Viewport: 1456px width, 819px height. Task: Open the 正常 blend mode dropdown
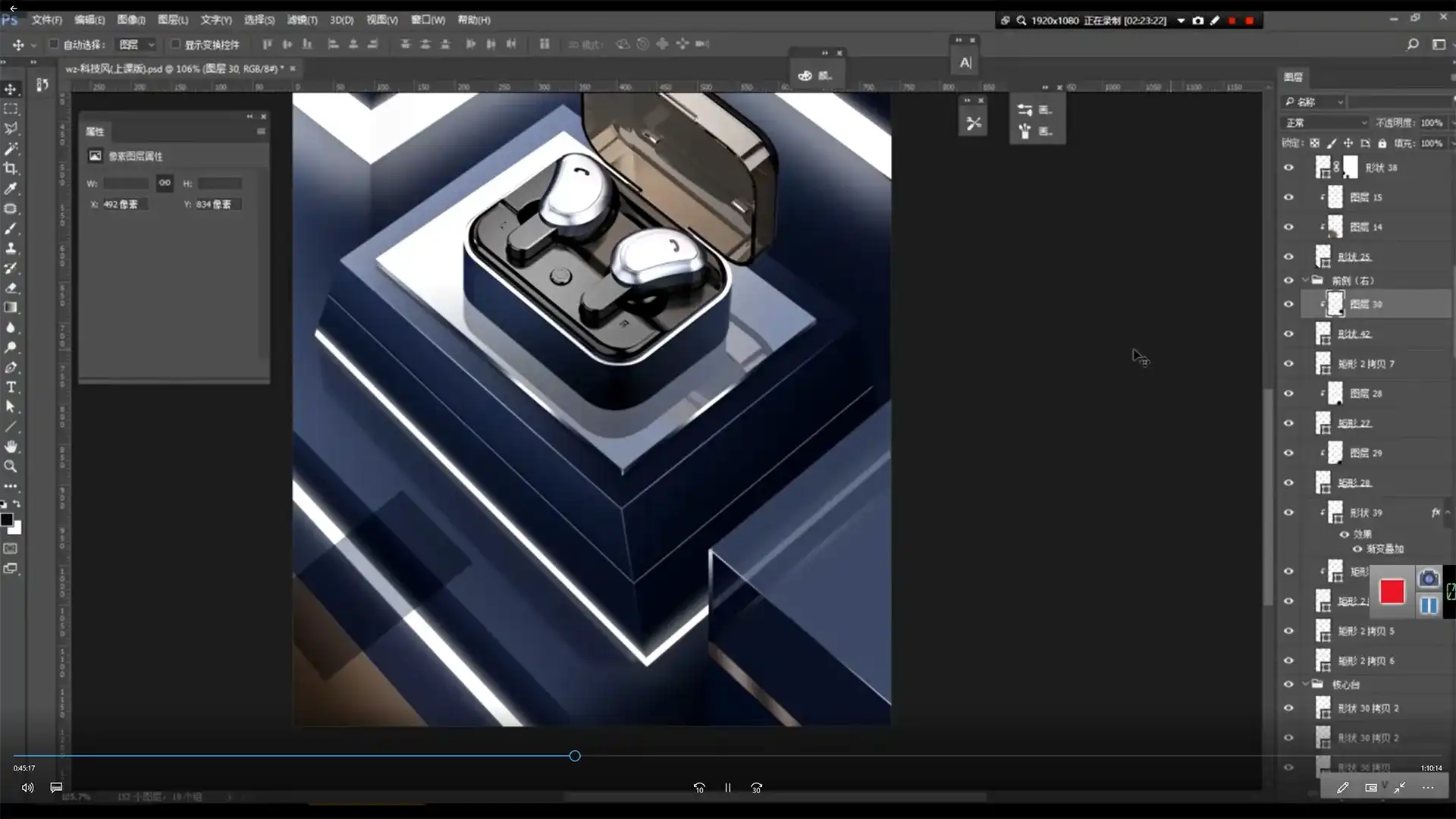point(1326,123)
